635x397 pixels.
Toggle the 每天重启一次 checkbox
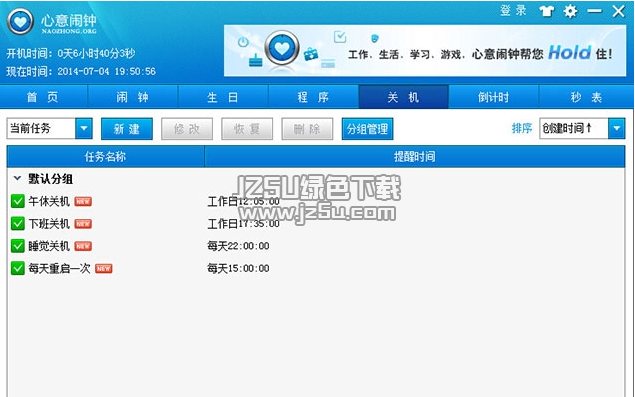pos(18,268)
